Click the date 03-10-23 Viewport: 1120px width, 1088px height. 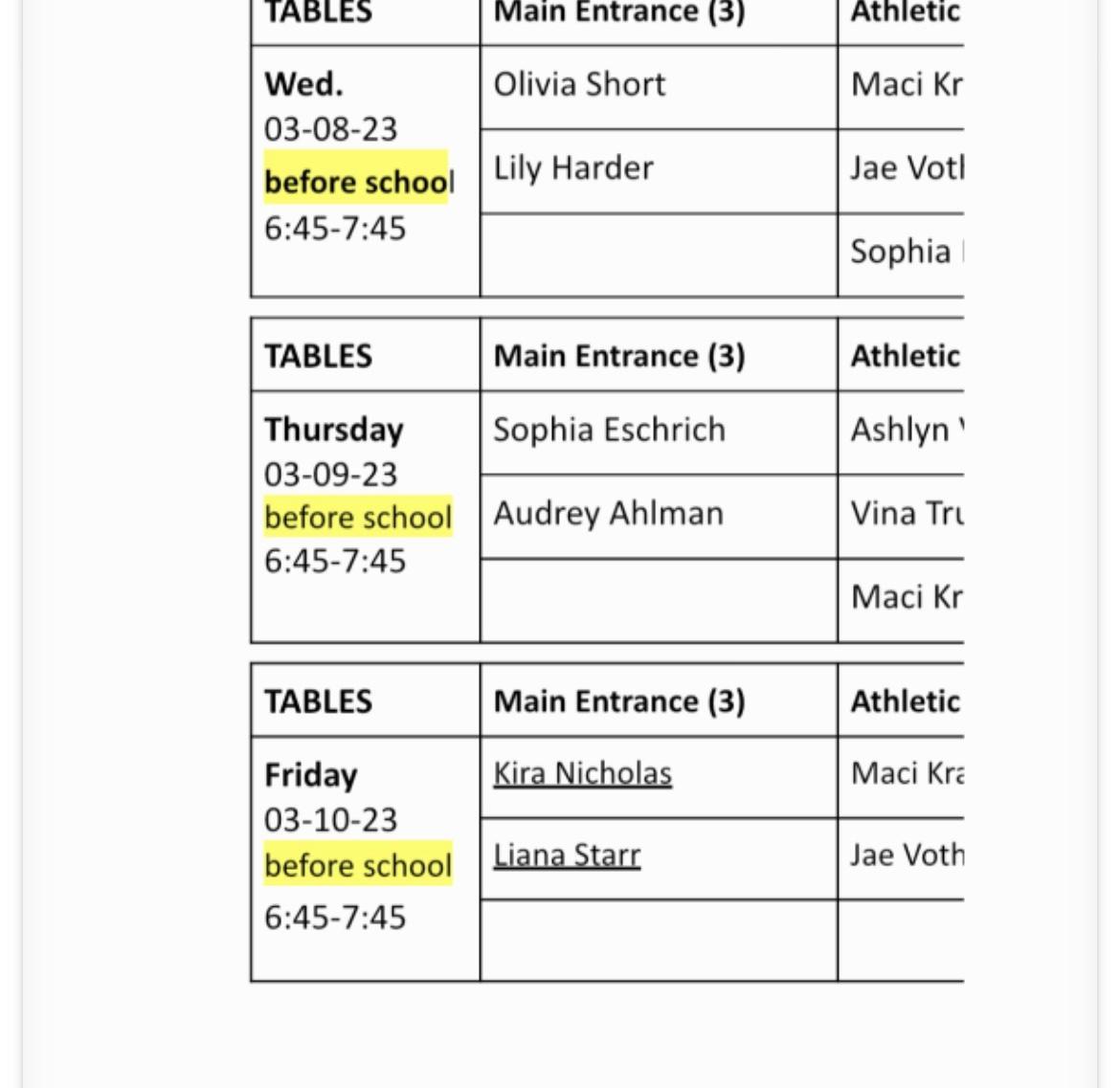pyautogui.click(x=330, y=820)
